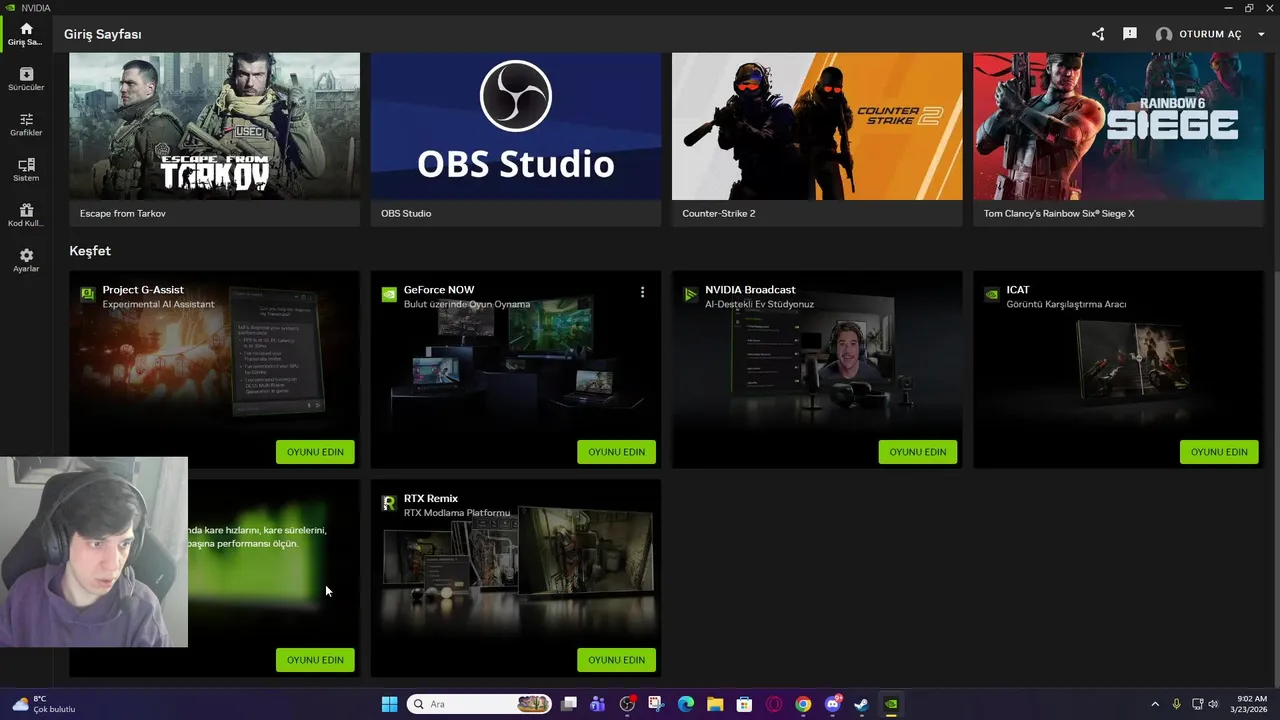1280x720 pixels.
Task: Open the account dropdown arrow
Action: coord(1261,34)
